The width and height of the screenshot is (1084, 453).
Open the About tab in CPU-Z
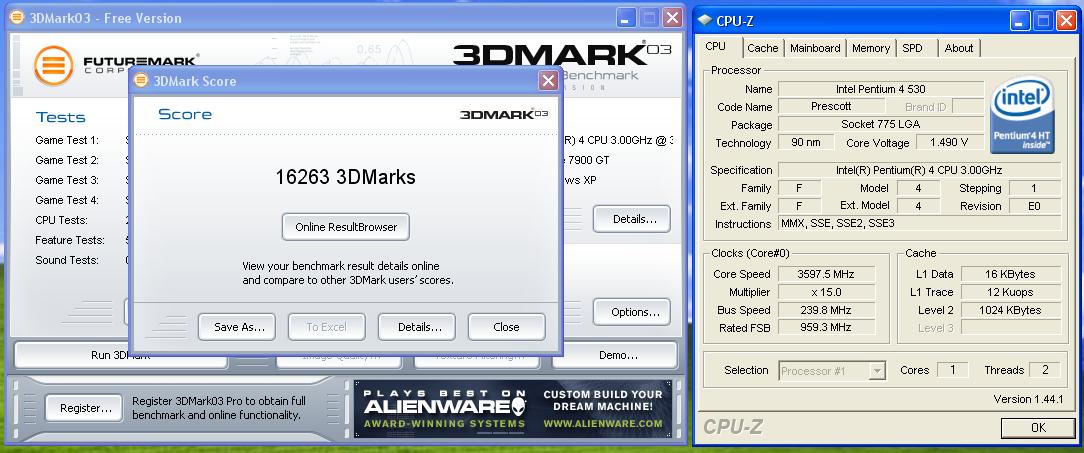pyautogui.click(x=959, y=48)
